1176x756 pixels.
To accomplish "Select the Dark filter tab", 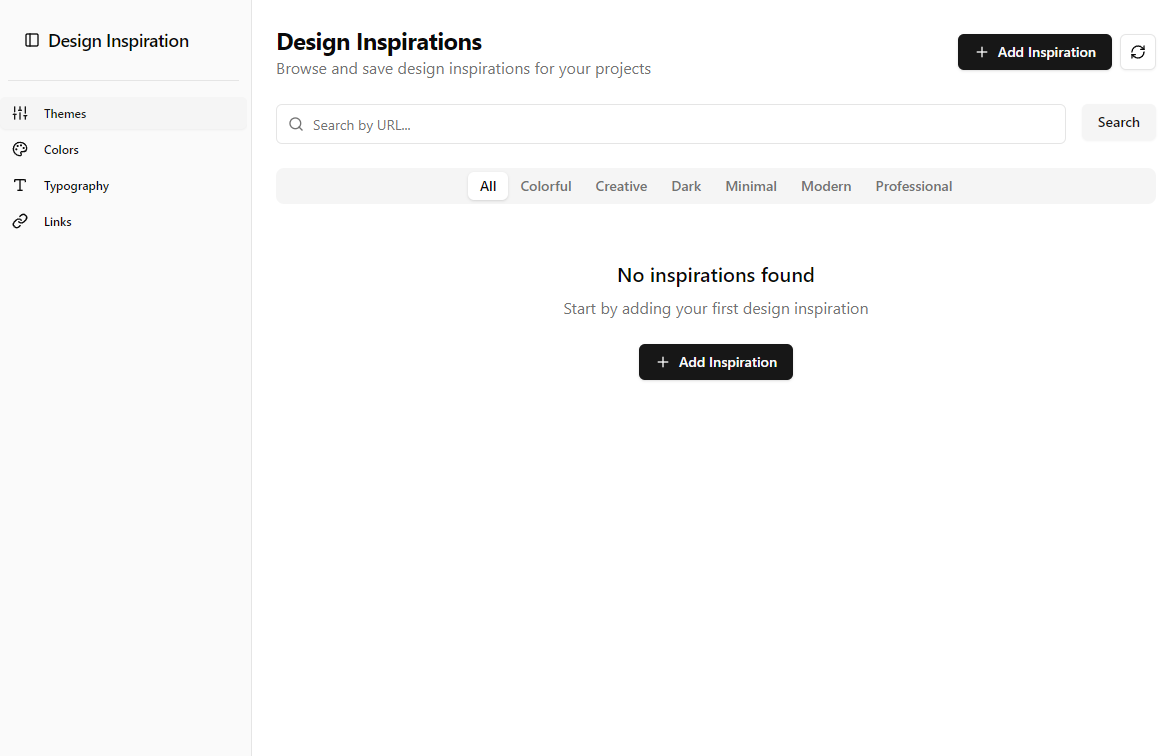I will [x=686, y=186].
